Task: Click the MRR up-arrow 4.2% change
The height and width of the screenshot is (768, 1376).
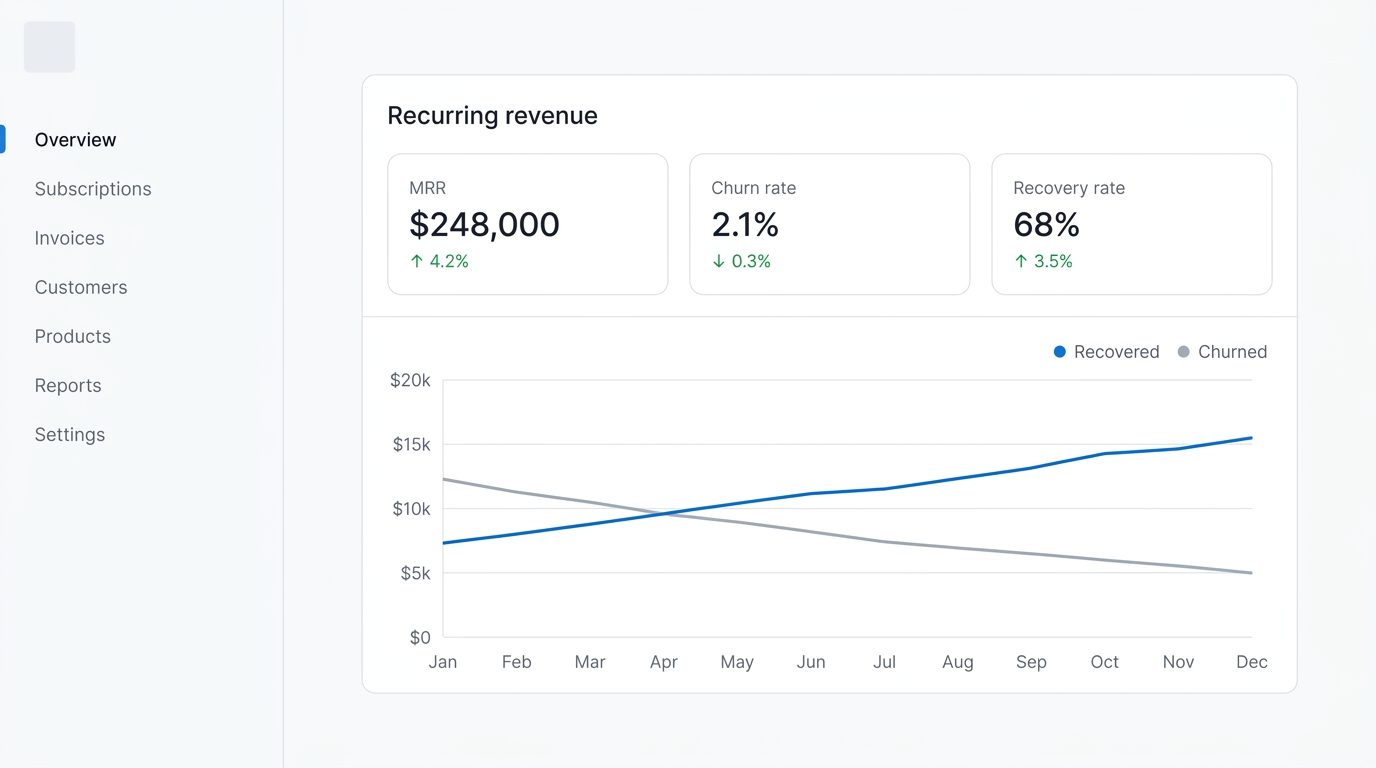Action: coord(439,261)
